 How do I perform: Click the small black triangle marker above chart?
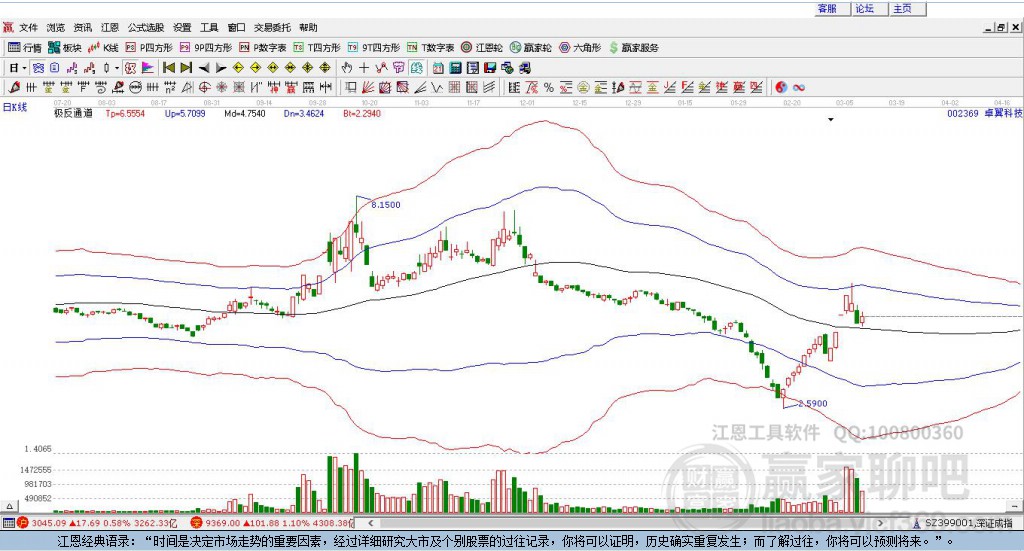831,119
